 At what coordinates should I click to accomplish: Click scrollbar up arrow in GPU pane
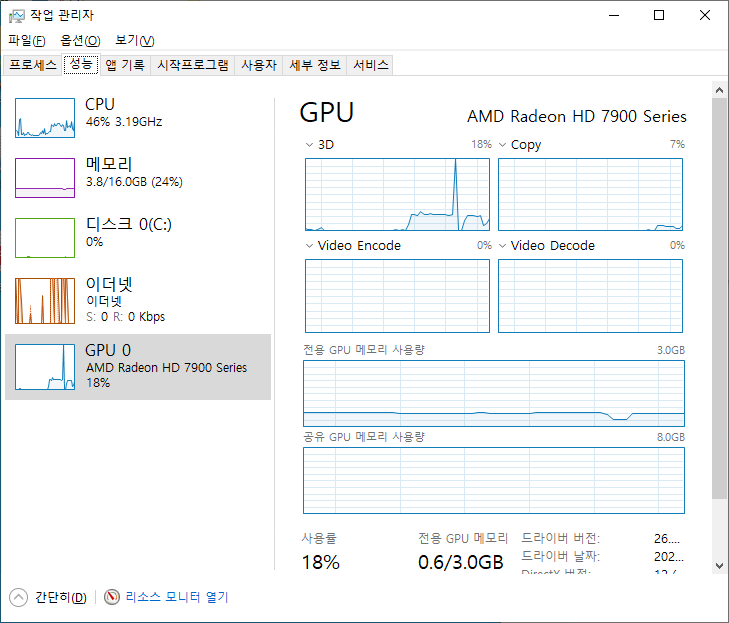pos(719,90)
